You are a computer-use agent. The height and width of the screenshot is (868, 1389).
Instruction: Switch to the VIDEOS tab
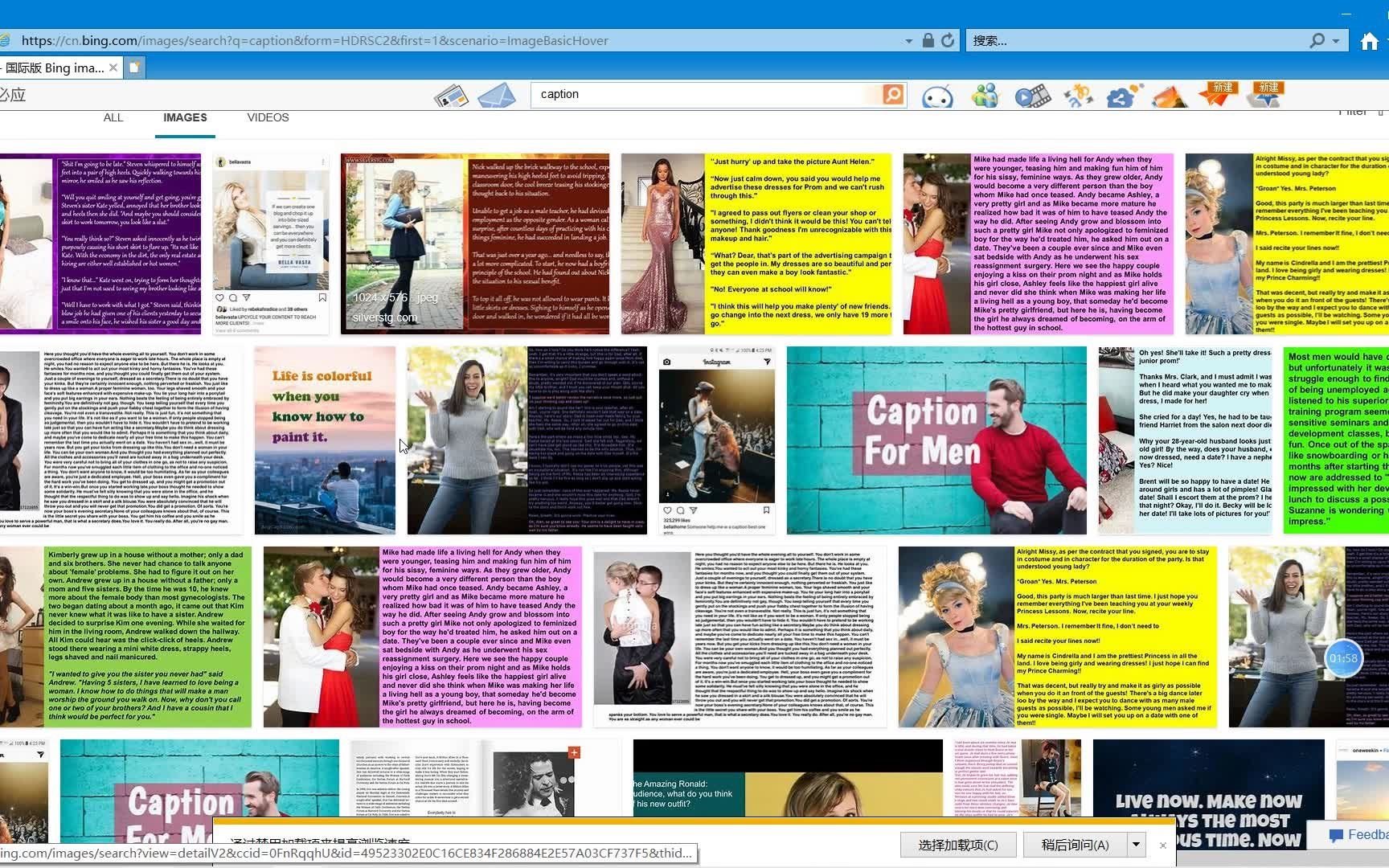pos(268,117)
